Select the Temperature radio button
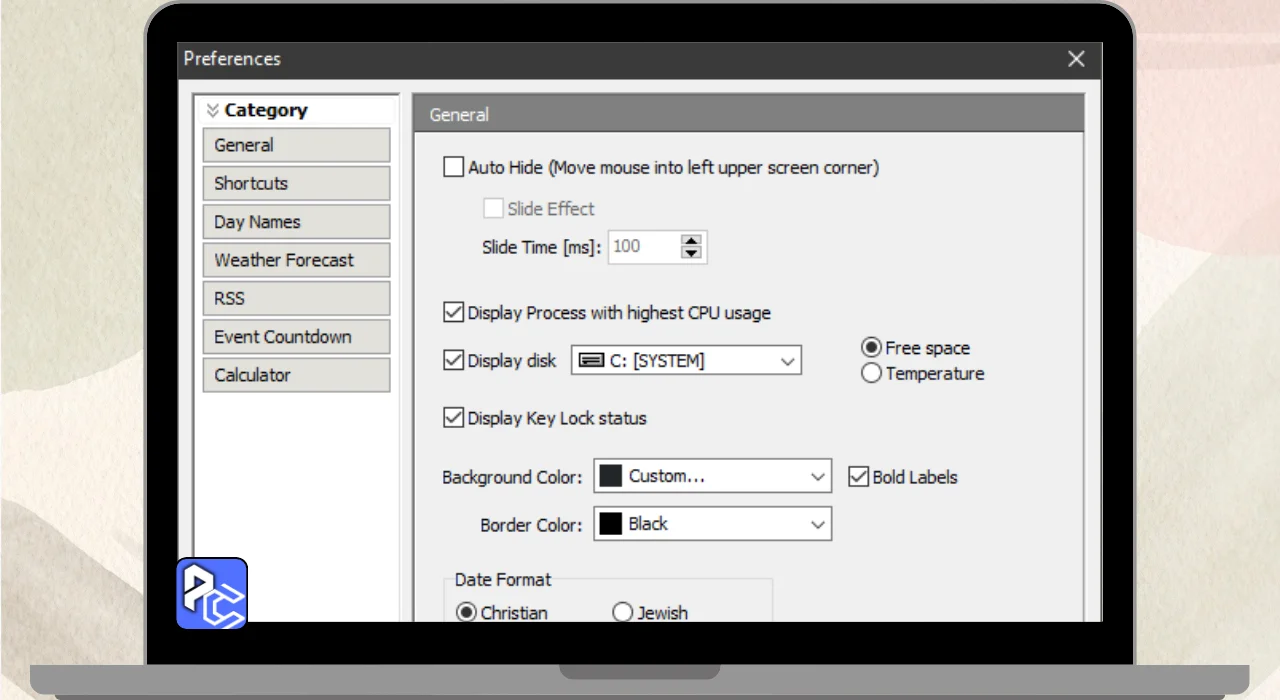The height and width of the screenshot is (700, 1280). (871, 374)
